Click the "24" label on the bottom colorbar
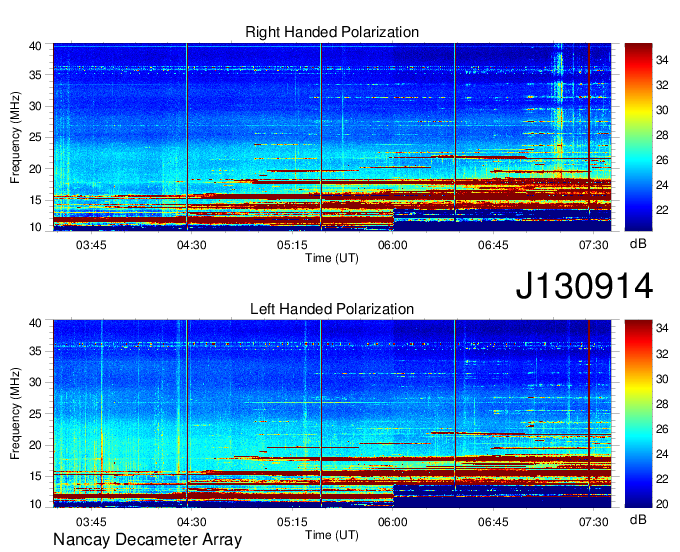This screenshot has height=552, width=680. pyautogui.click(x=662, y=454)
